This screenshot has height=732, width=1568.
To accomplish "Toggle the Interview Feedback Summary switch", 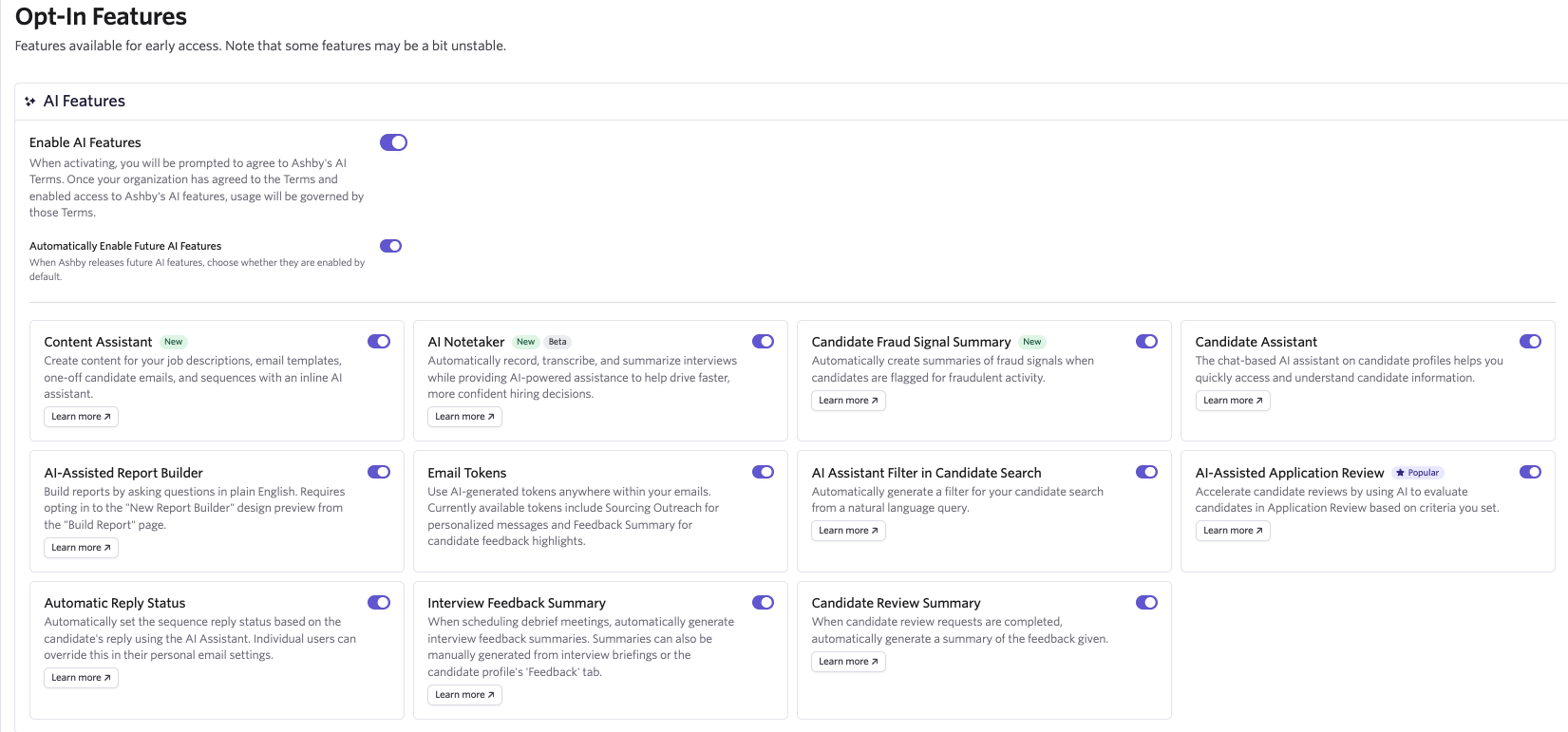I will (763, 603).
